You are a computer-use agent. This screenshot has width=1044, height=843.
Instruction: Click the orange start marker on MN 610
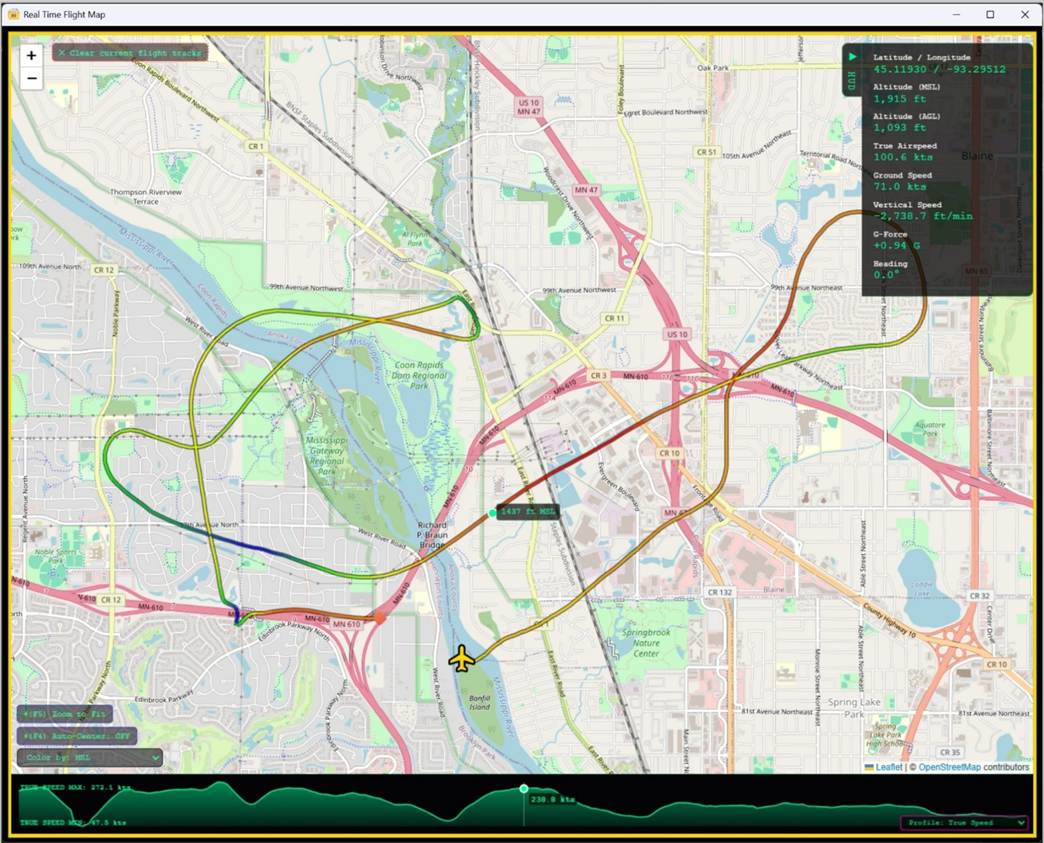point(380,619)
